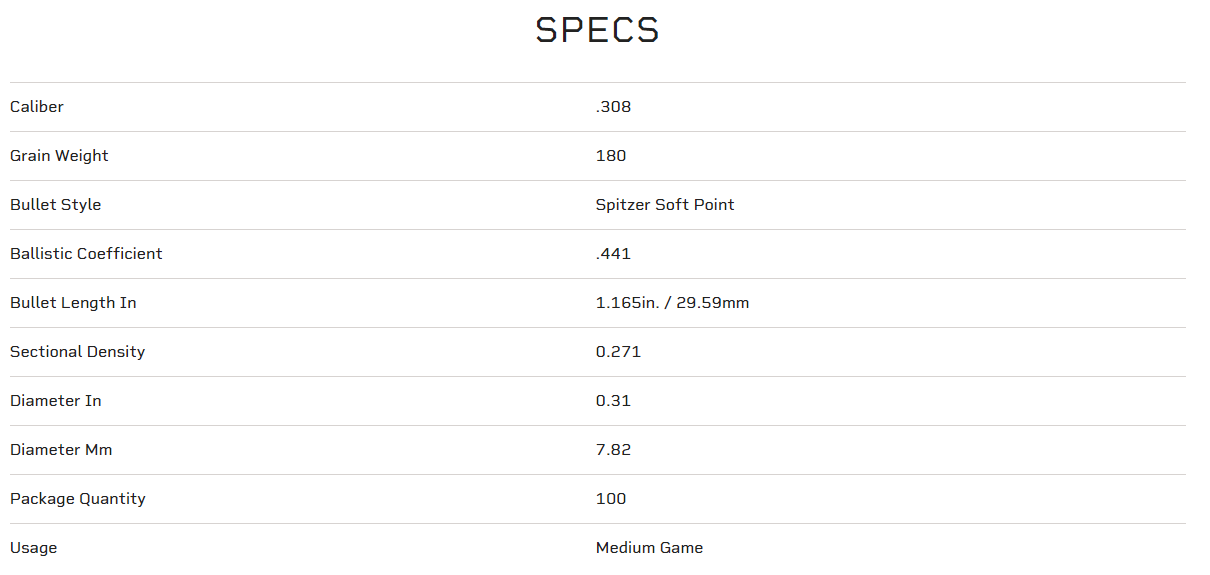
Task: Click the 180 grain weight value
Action: (611, 156)
